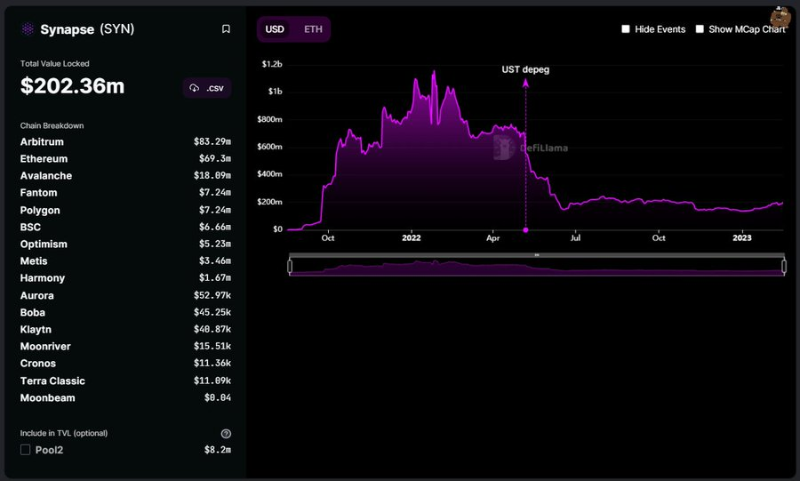800x481 pixels.
Task: Click the left handle of the range slider
Action: pyautogui.click(x=290, y=266)
